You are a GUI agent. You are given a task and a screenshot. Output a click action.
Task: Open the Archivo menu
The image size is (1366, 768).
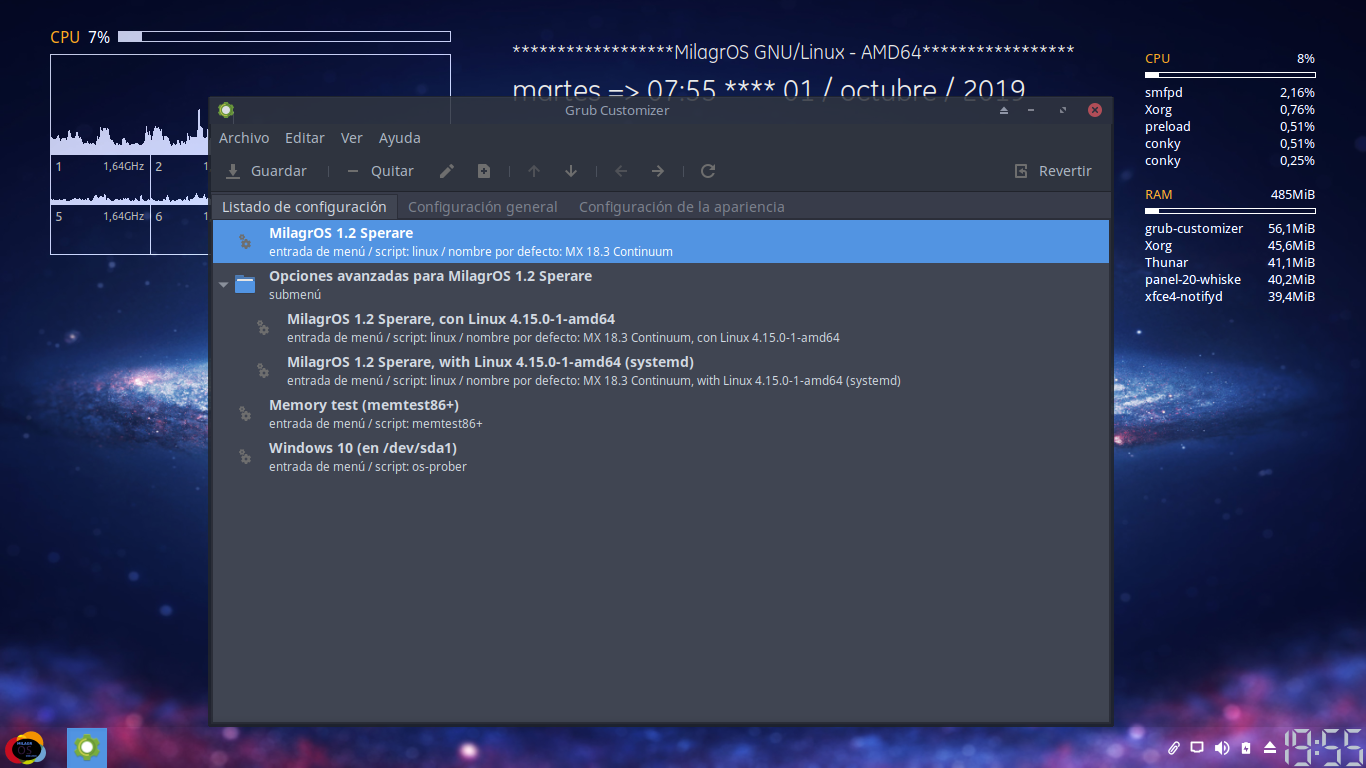click(244, 138)
